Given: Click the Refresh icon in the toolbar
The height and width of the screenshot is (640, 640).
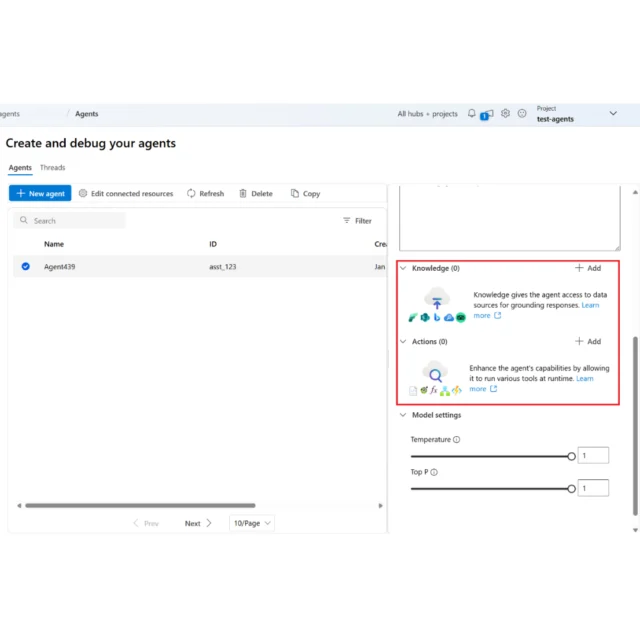Looking at the screenshot, I should (191, 194).
